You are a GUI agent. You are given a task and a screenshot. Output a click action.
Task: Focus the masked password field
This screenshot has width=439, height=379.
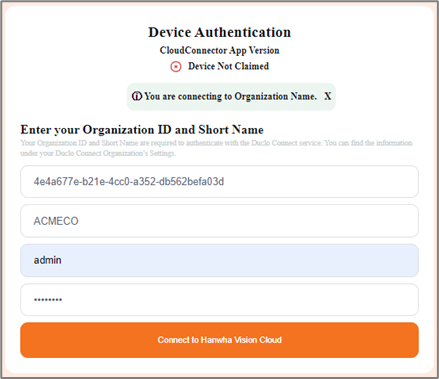pyautogui.click(x=219, y=300)
